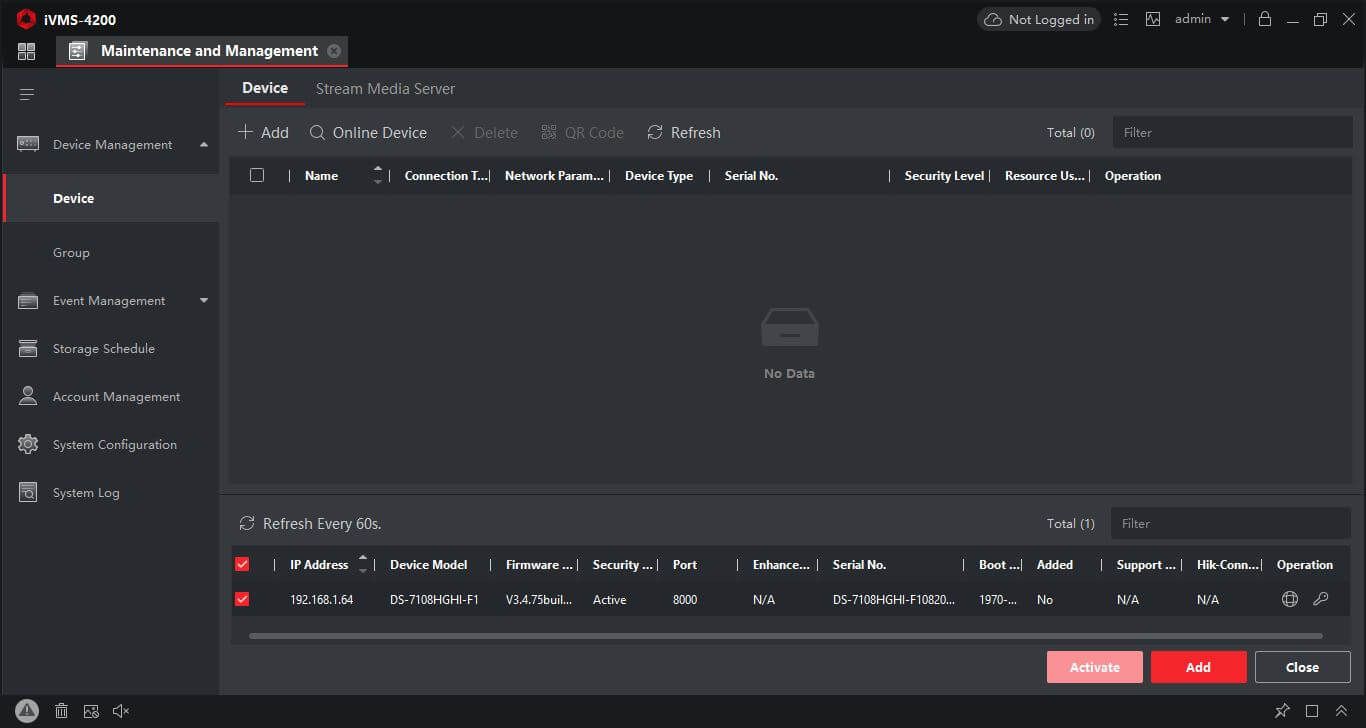Click the Storage Schedule icon
The height and width of the screenshot is (728, 1366).
pos(28,349)
